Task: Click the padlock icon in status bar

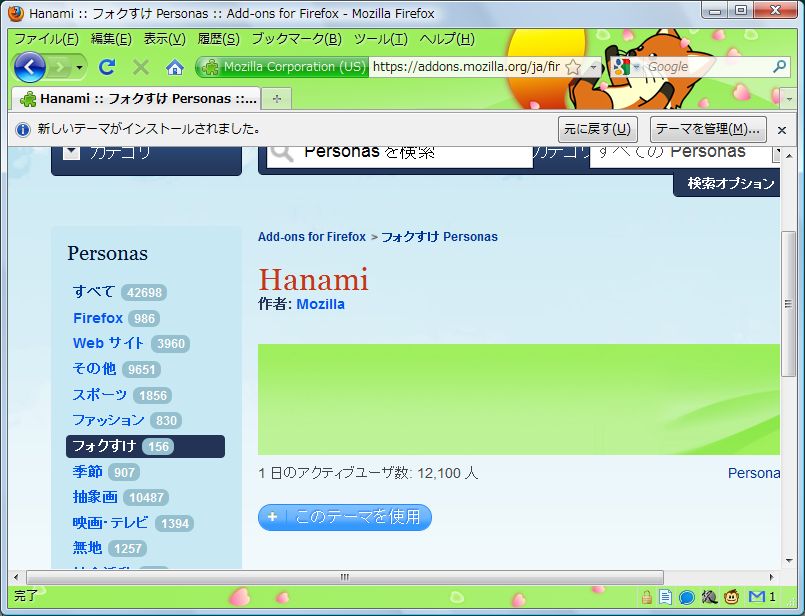Action: tap(647, 596)
